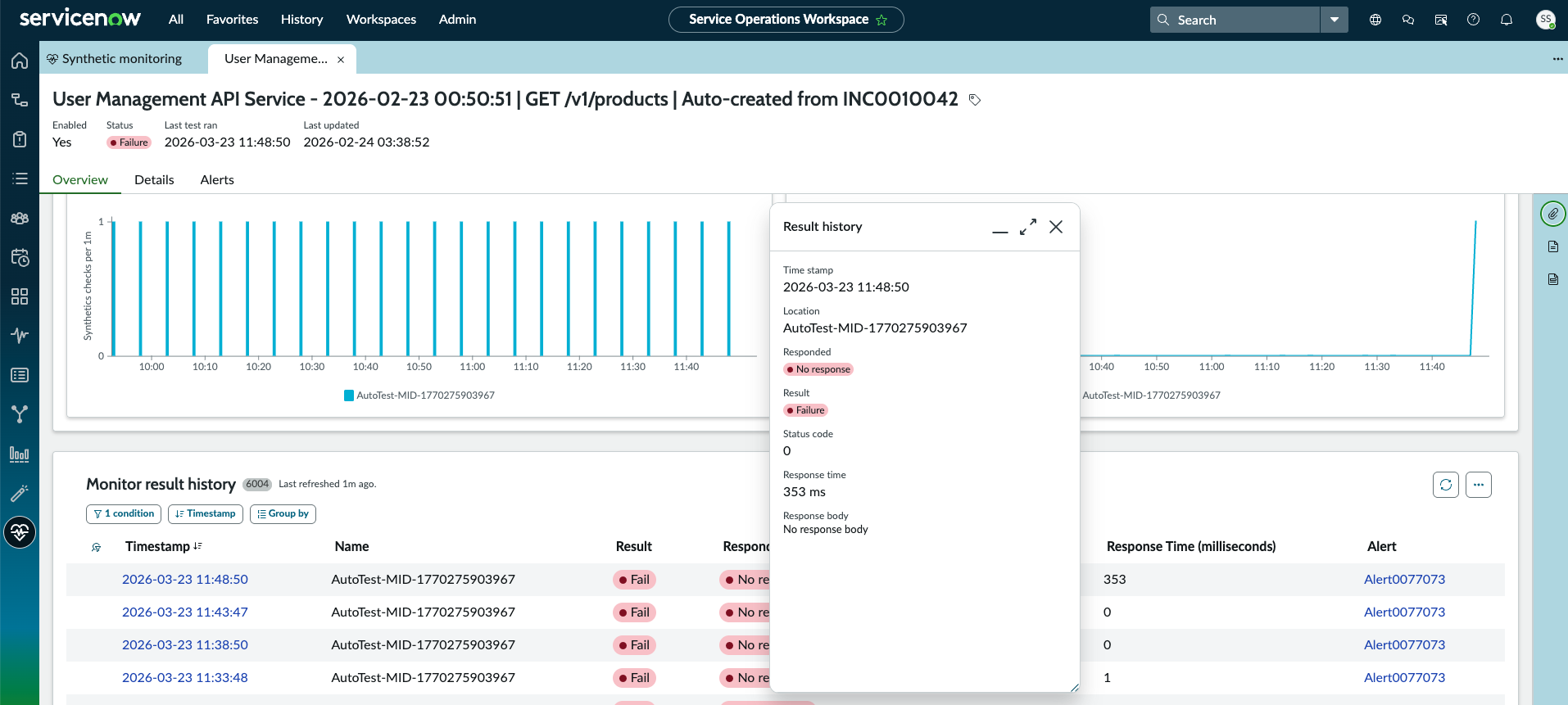The width and height of the screenshot is (1568, 705).
Task: Open Alert0077073 link in the 11:48:50 row
Action: (1404, 580)
